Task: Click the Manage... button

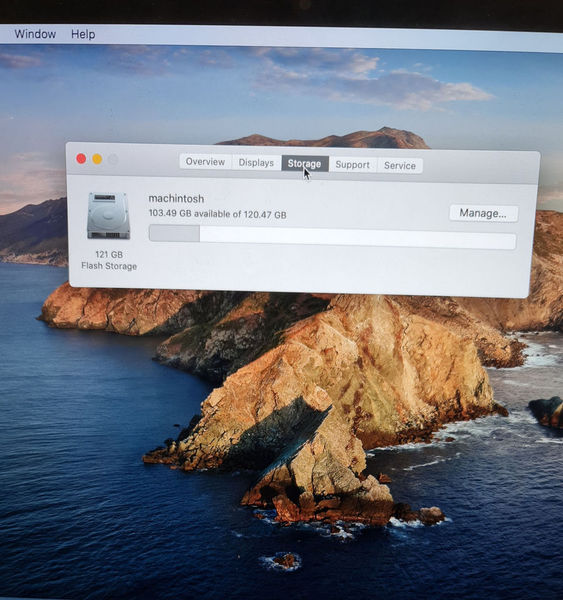Action: point(483,213)
